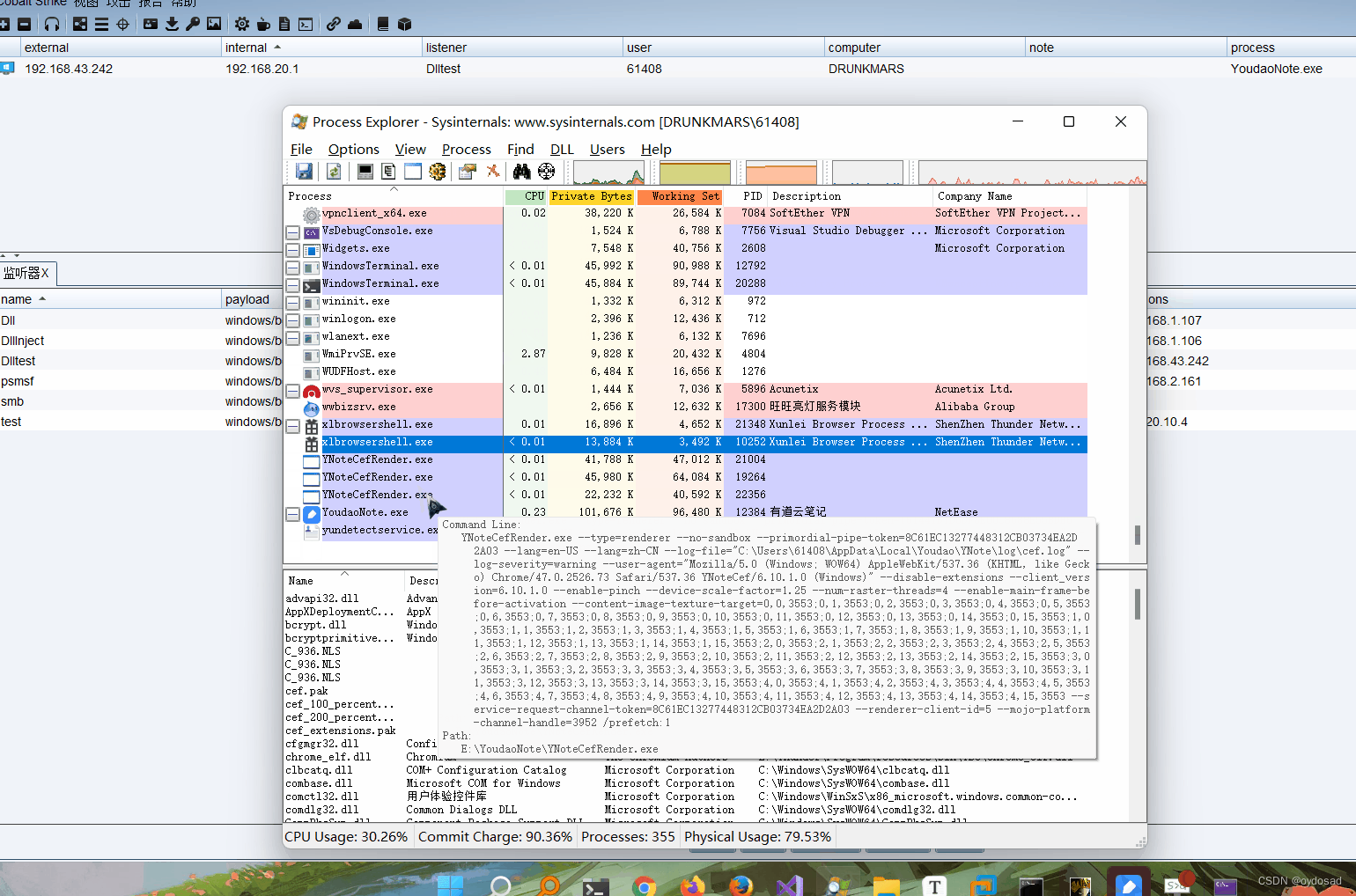Open File Explorer folder icon on taskbar
The width and height of the screenshot is (1356, 896).
pos(886,886)
